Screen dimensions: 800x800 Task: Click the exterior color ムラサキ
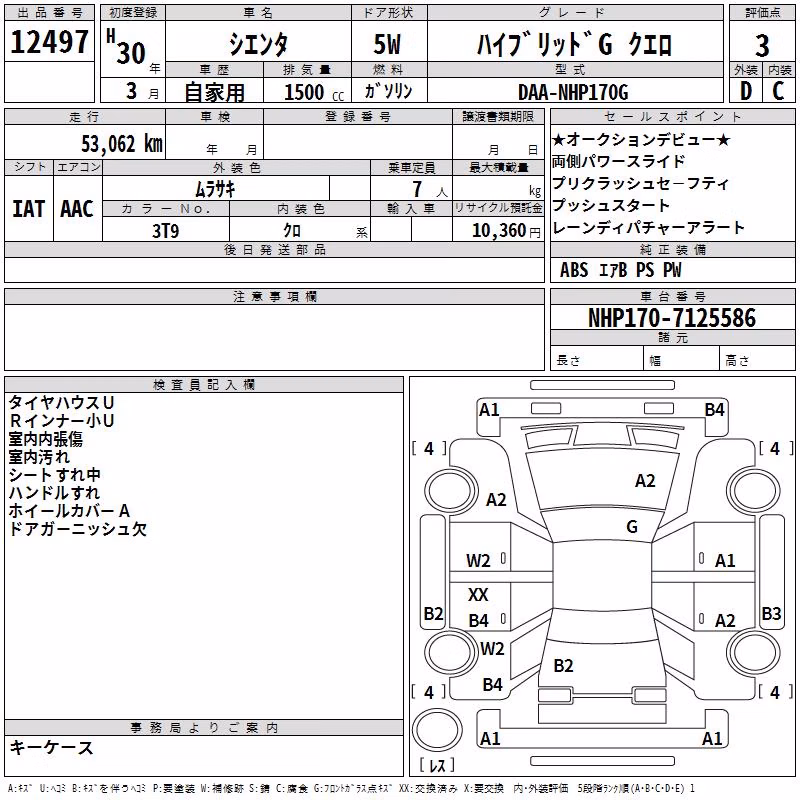click(x=215, y=189)
